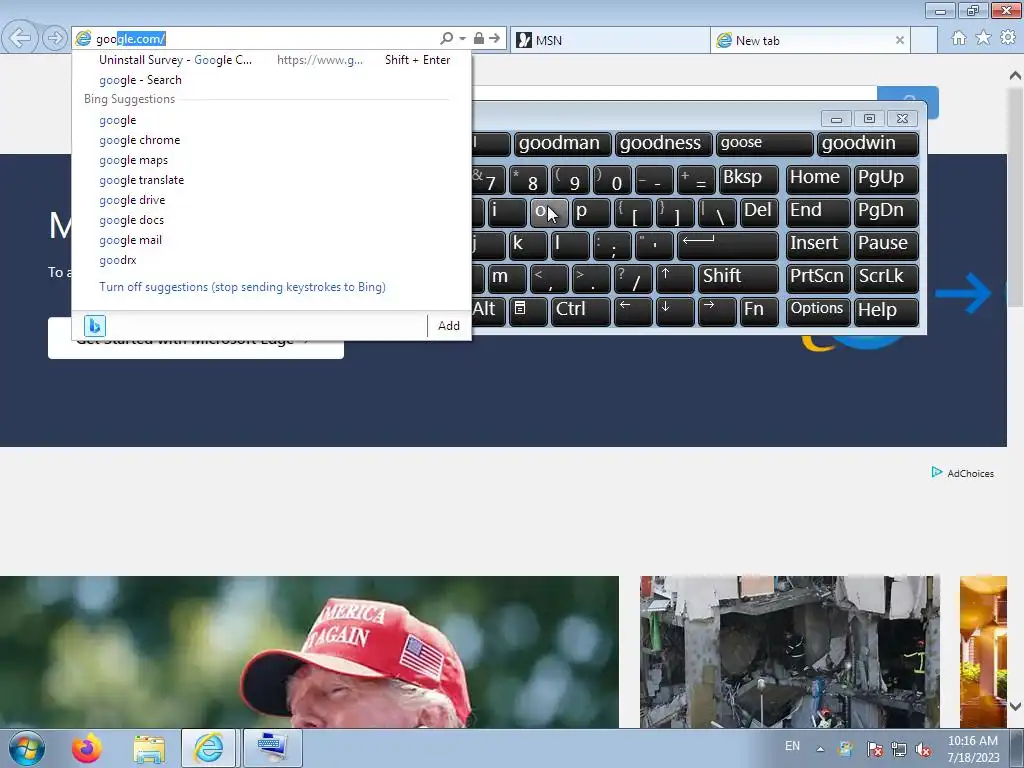Toggle the Fn key on on-screen keyboard

[x=760, y=312]
